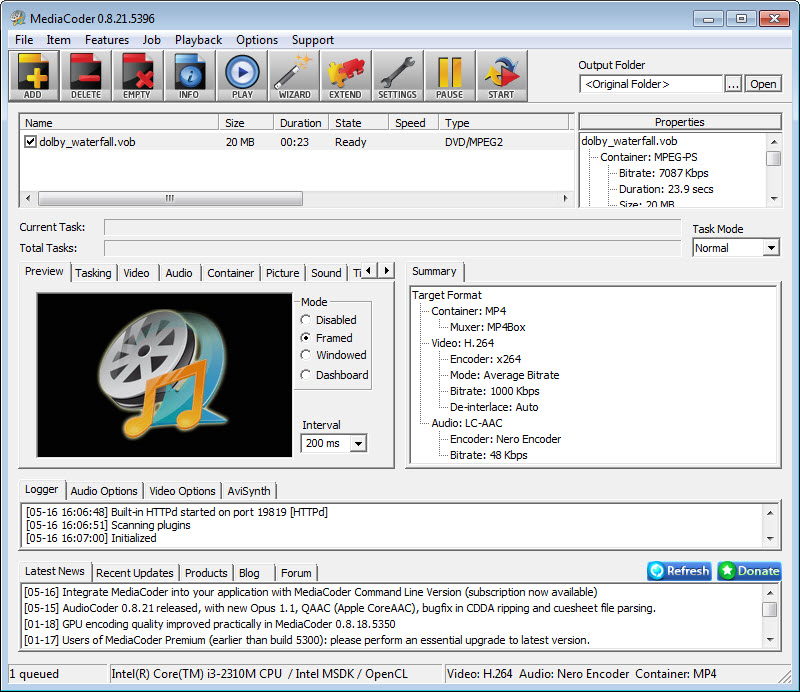
Task: Sort the file list by Name column
Action: tap(119, 123)
